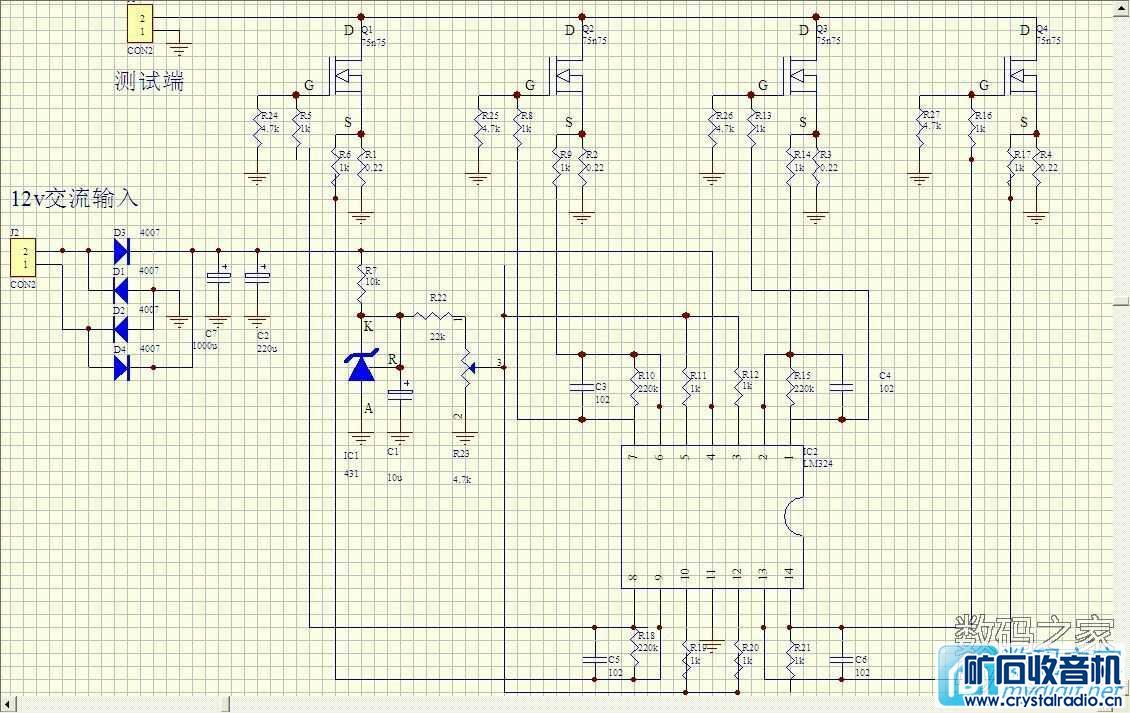Select the 测试端 text label

[149, 82]
